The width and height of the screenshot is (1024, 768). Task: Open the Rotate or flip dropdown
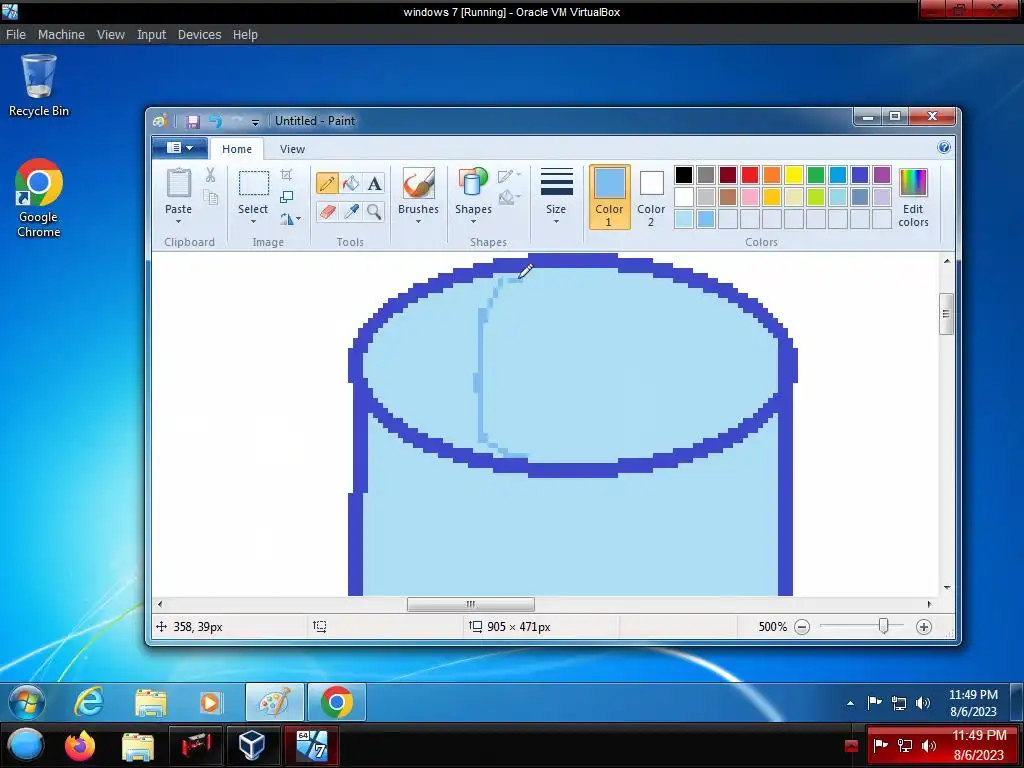coord(290,219)
